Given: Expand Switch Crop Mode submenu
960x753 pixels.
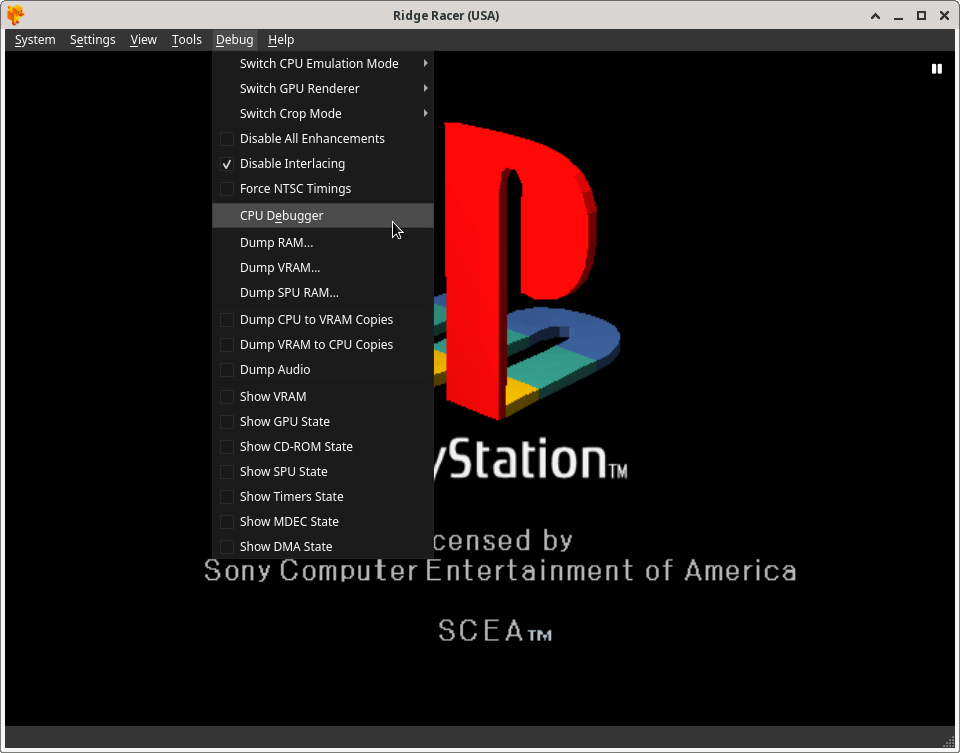Looking at the screenshot, I should click(x=323, y=114).
